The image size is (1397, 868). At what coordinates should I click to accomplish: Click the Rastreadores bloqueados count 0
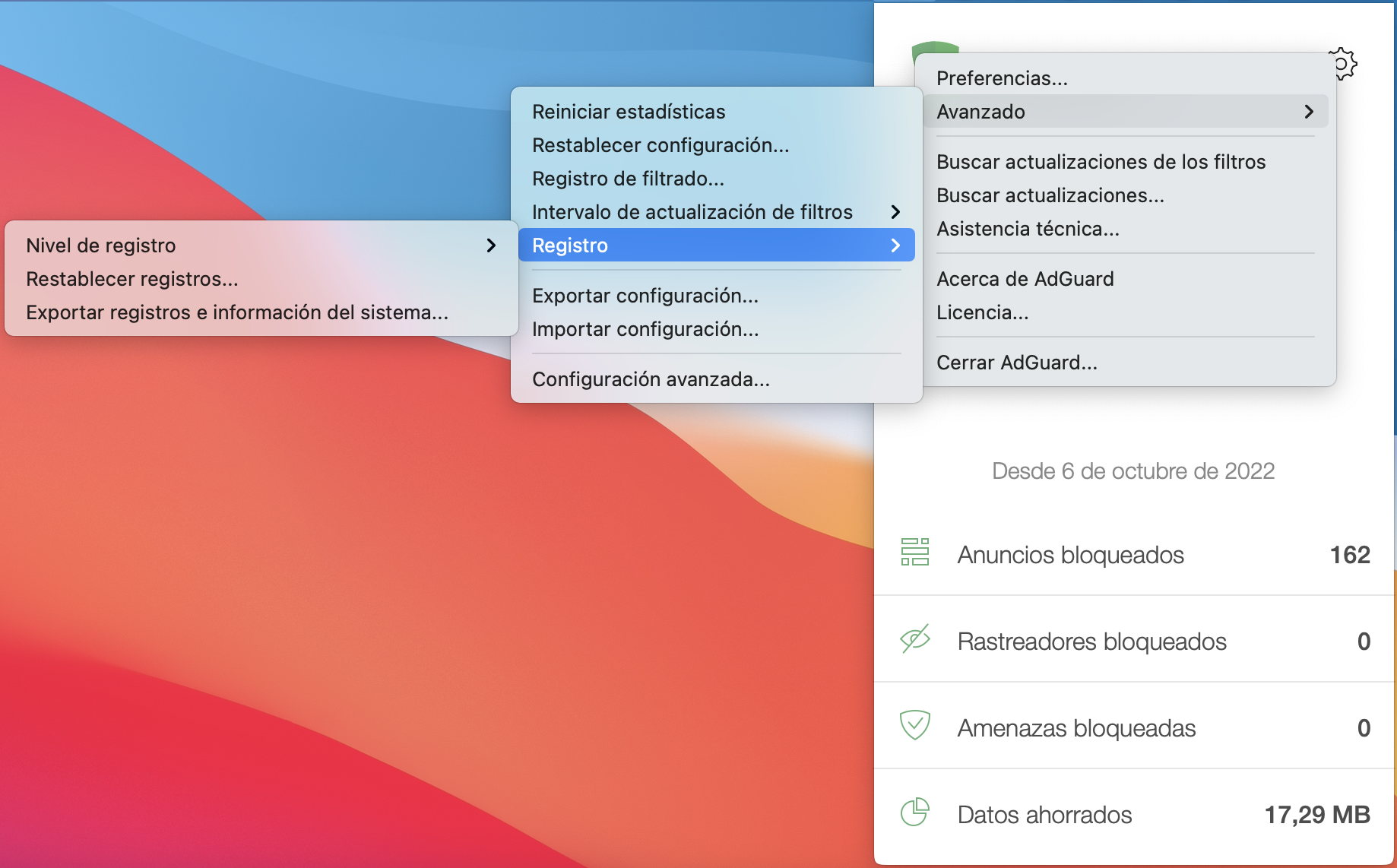(1364, 641)
